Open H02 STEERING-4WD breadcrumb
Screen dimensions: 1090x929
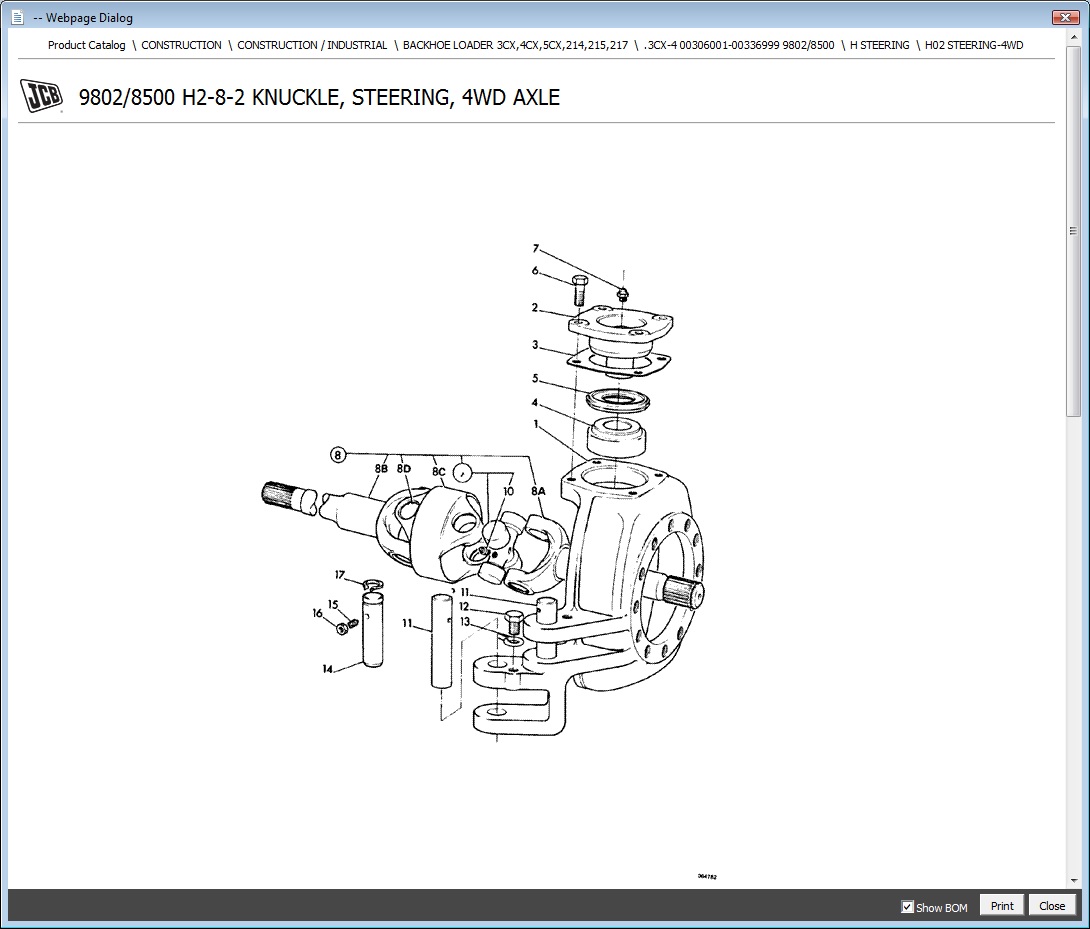[x=973, y=45]
